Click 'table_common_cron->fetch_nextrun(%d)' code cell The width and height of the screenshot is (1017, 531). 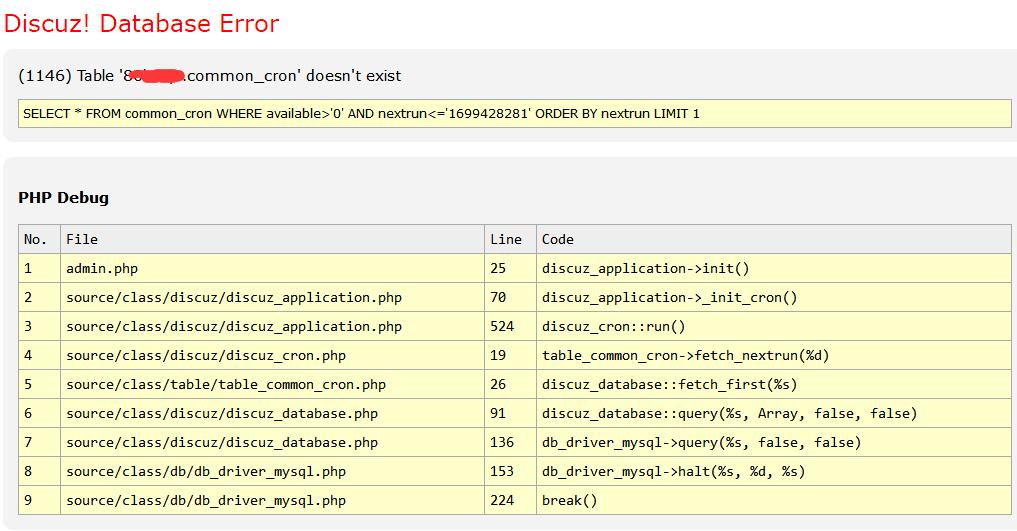pos(774,355)
